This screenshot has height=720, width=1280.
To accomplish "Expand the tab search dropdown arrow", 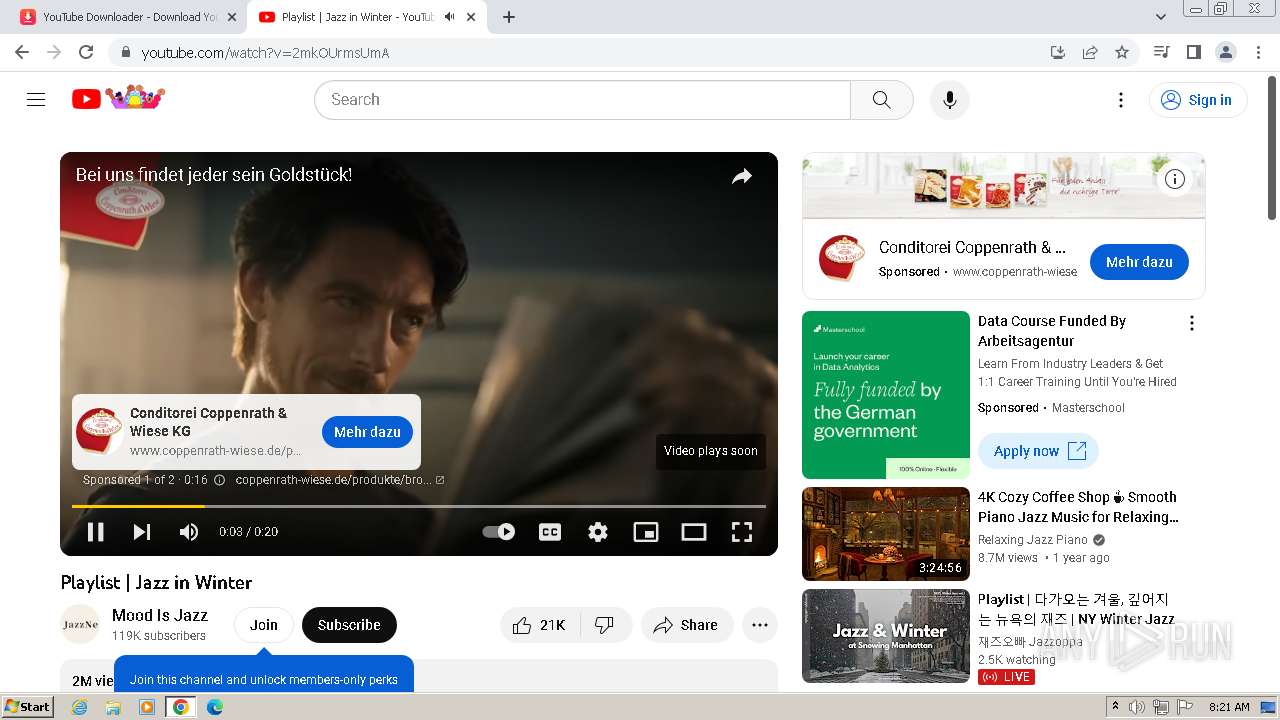I will 1161,17.
